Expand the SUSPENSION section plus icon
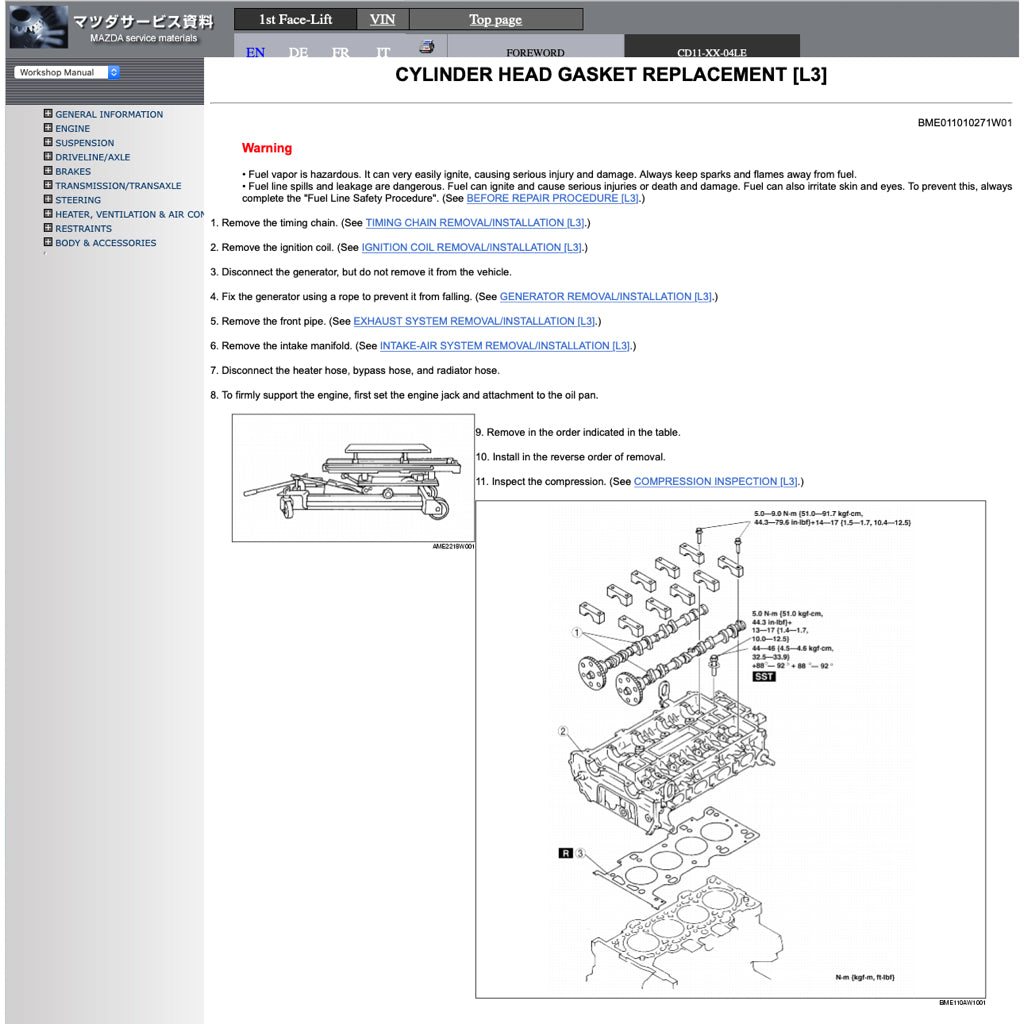The height and width of the screenshot is (1024, 1024). point(47,142)
